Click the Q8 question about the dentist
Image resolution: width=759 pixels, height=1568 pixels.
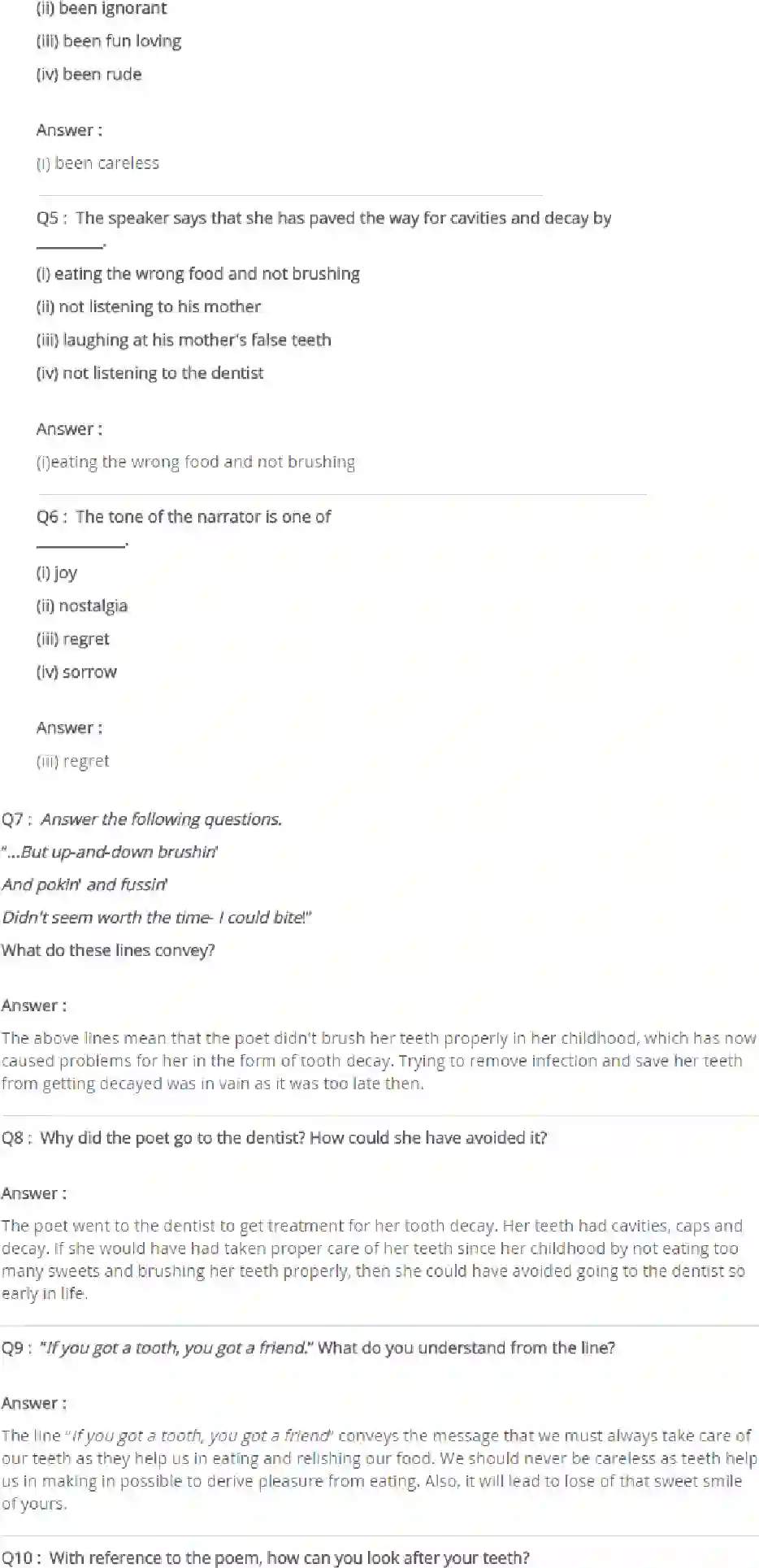click(x=275, y=1138)
